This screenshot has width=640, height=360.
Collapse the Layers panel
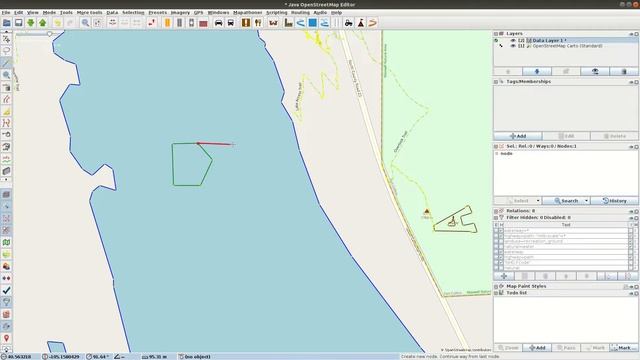point(496,34)
